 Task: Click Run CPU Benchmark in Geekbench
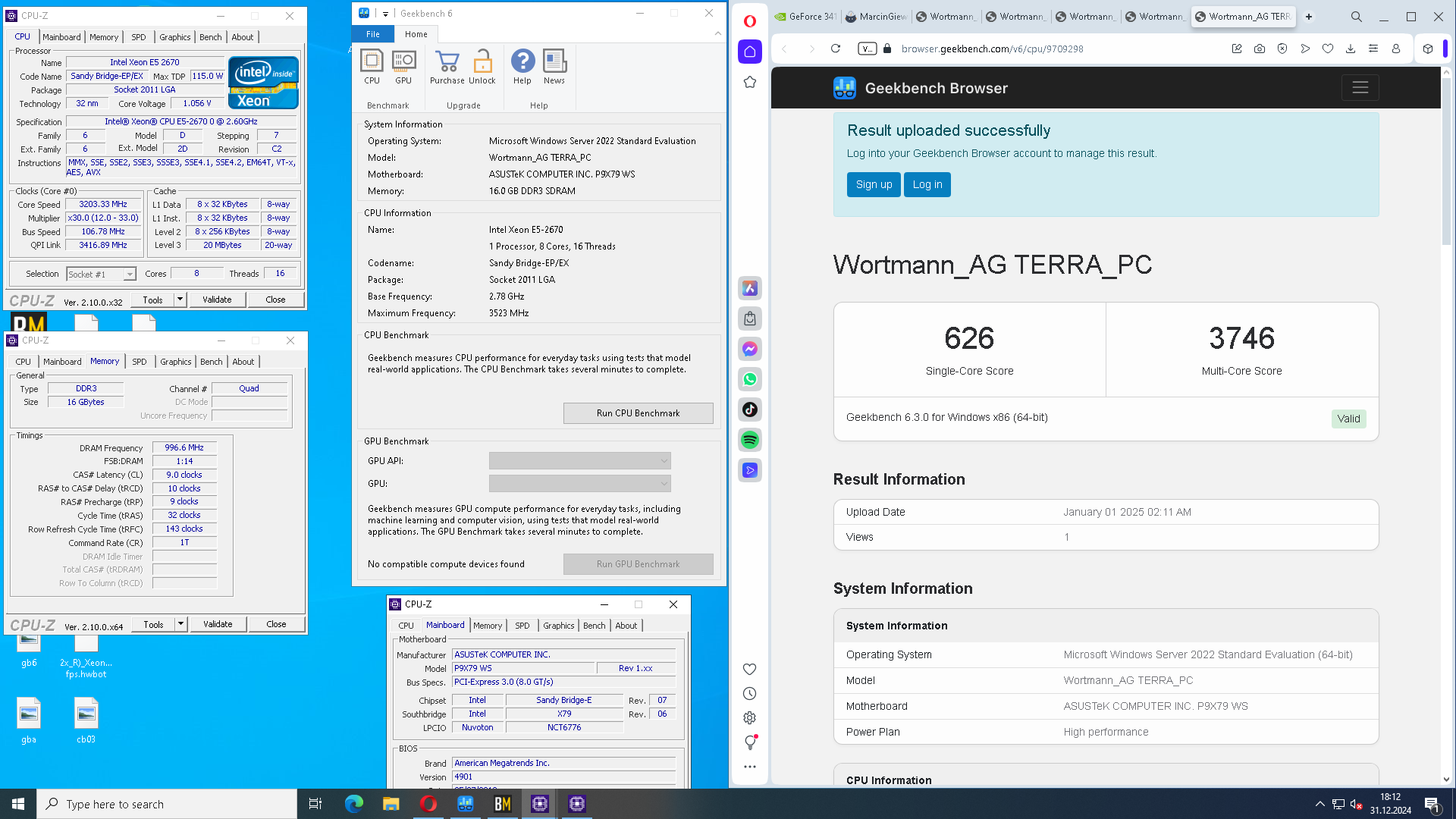(639, 413)
